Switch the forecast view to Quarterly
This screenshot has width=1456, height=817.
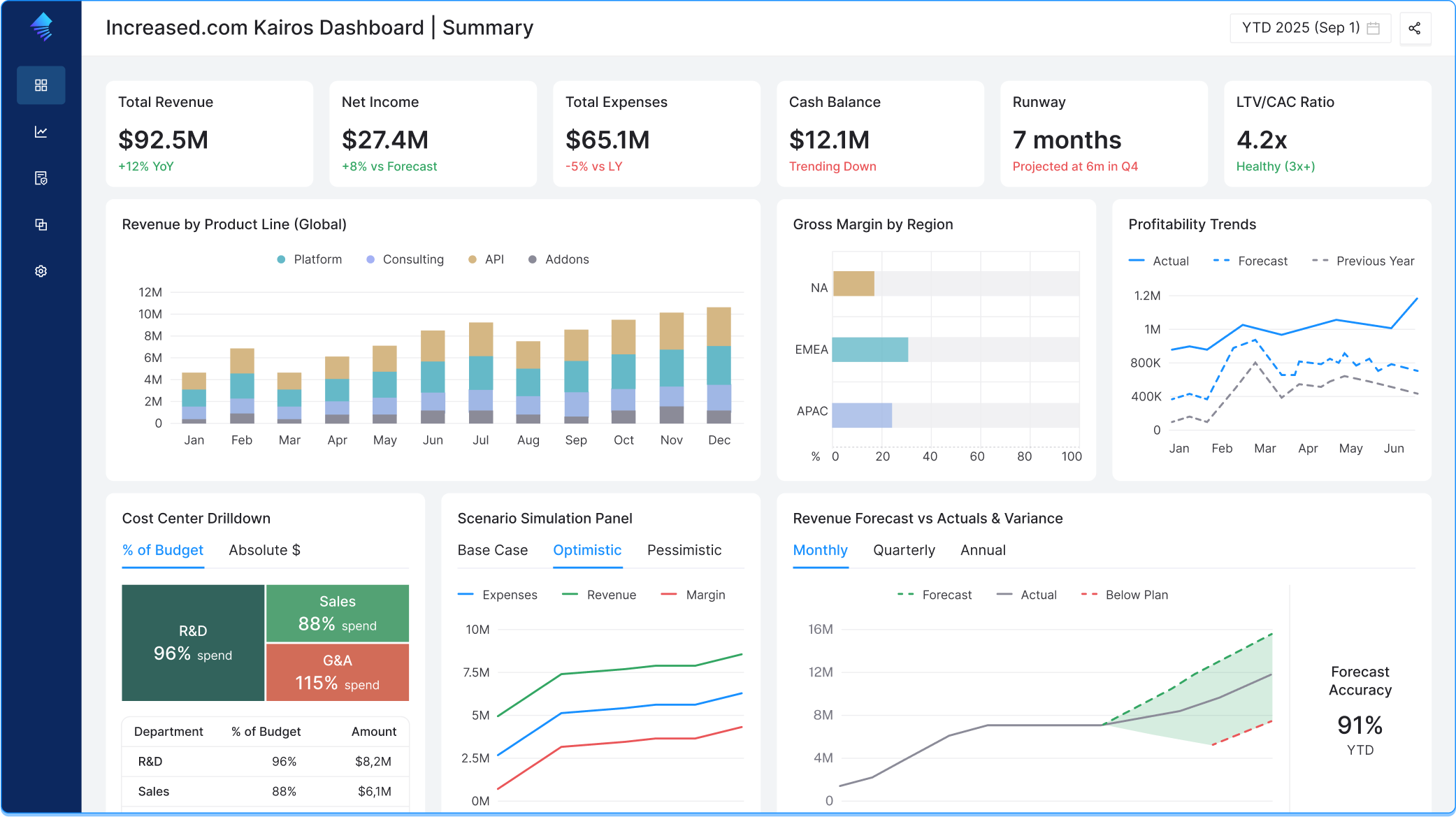pos(903,550)
